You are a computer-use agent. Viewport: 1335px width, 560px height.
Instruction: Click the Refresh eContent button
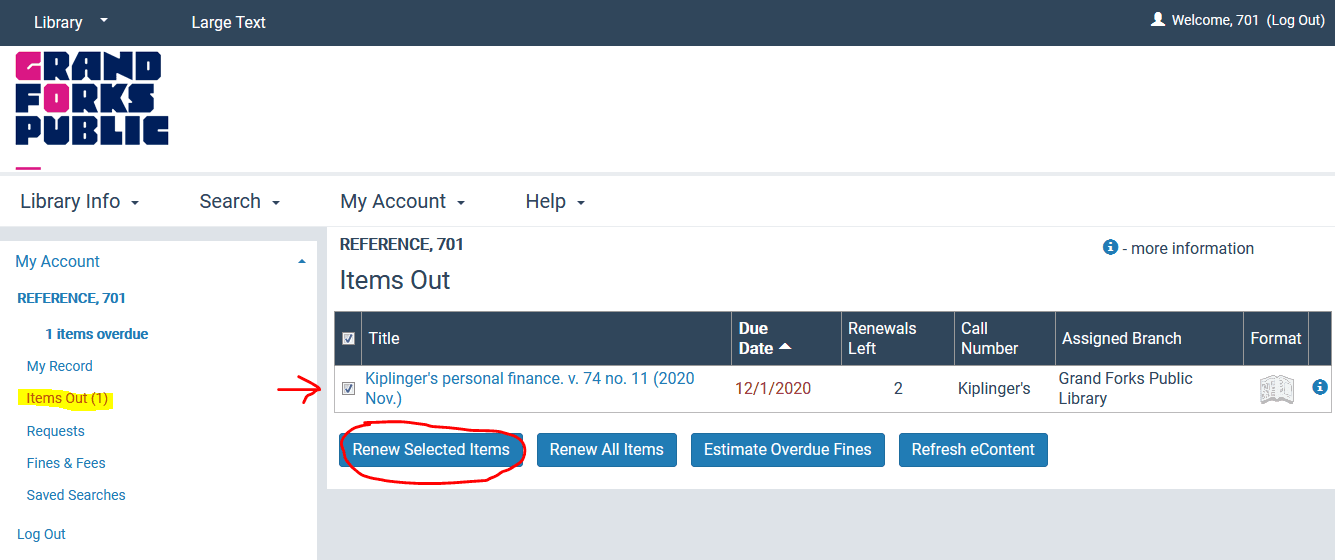[x=972, y=450]
